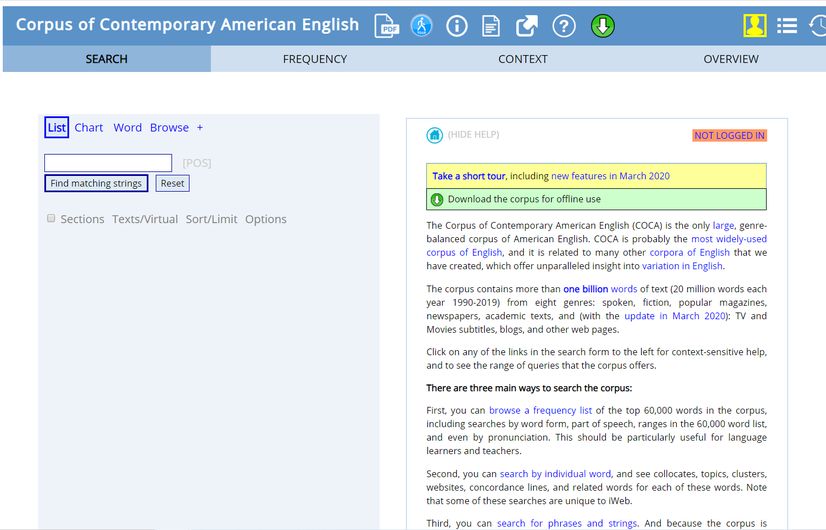826x530 pixels.
Task: Select the List search type
Action: [x=56, y=127]
